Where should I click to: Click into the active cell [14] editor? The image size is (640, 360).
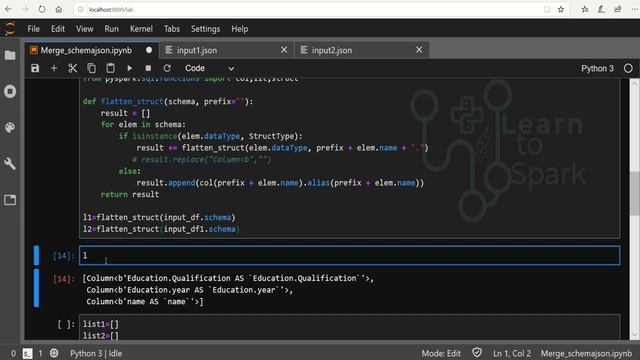(349, 256)
